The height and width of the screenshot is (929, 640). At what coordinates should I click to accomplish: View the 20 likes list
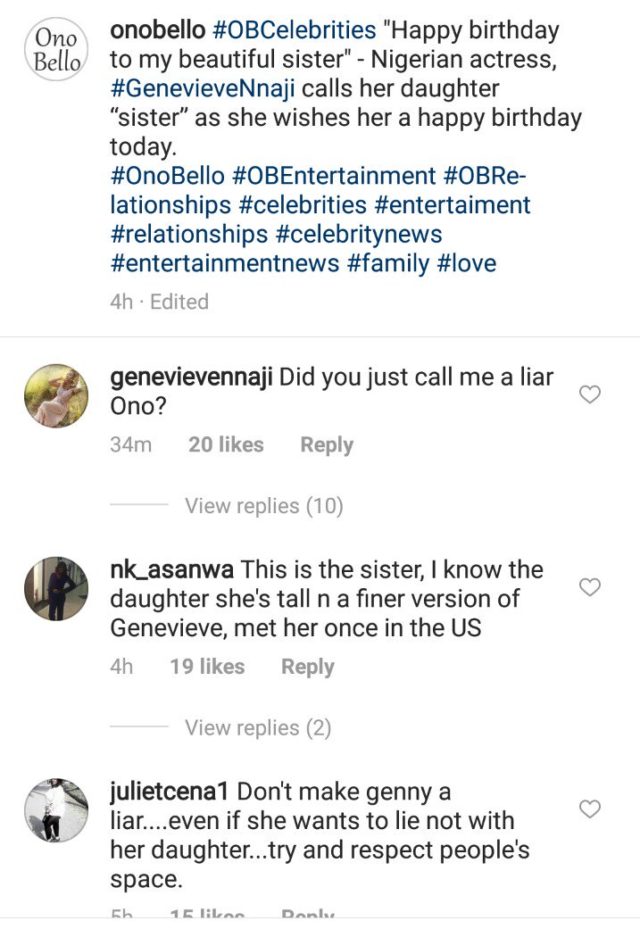pyautogui.click(x=225, y=445)
